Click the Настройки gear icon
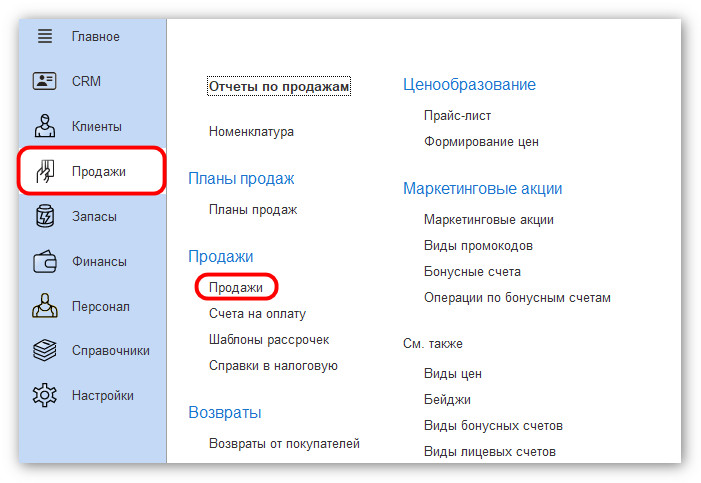 point(45,395)
